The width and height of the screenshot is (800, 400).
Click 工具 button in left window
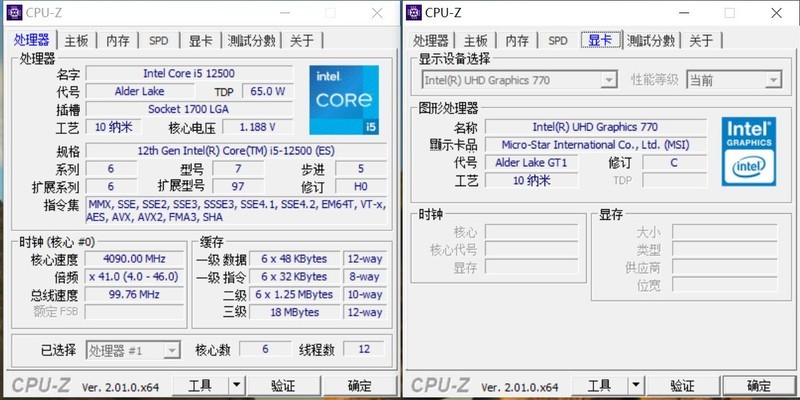(201, 386)
